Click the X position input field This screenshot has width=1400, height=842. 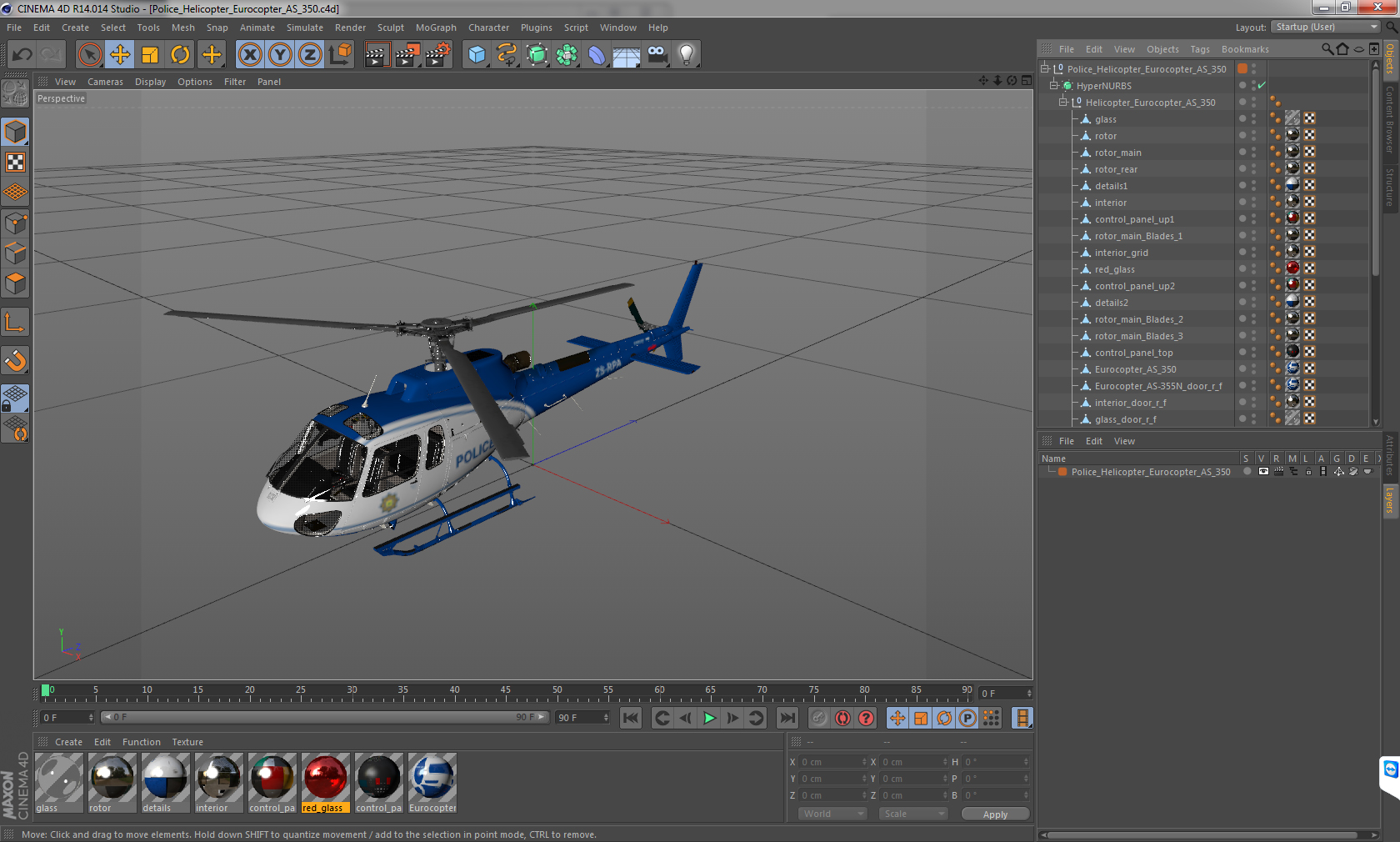coord(833,762)
